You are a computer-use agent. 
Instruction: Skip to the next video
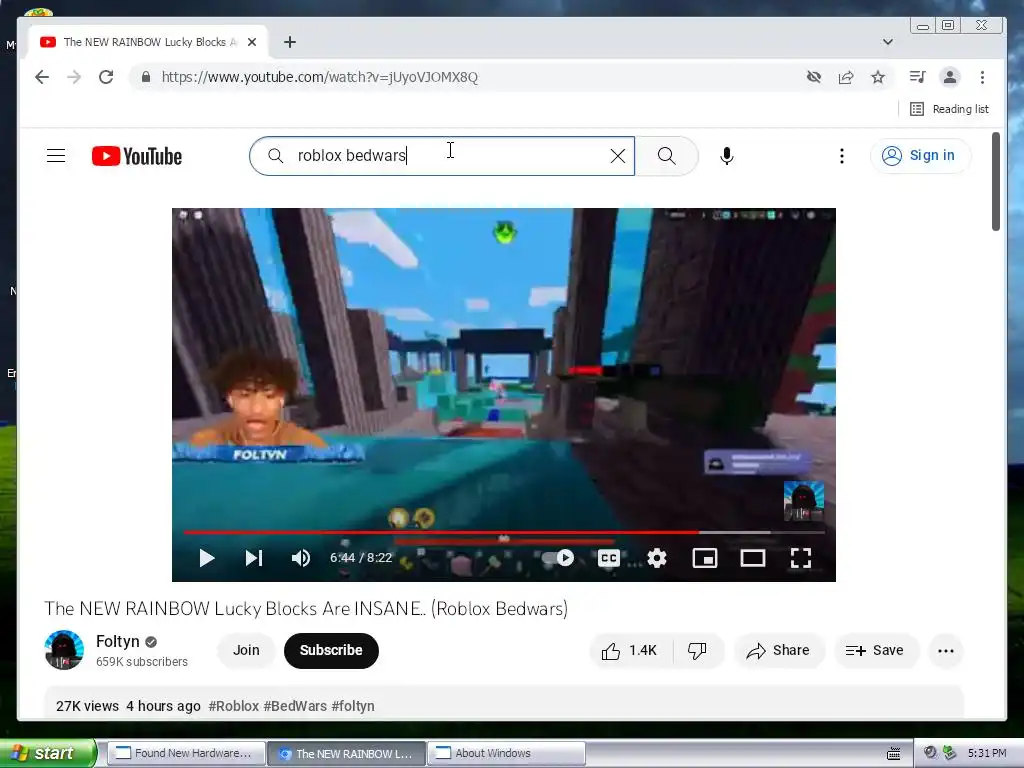254,558
